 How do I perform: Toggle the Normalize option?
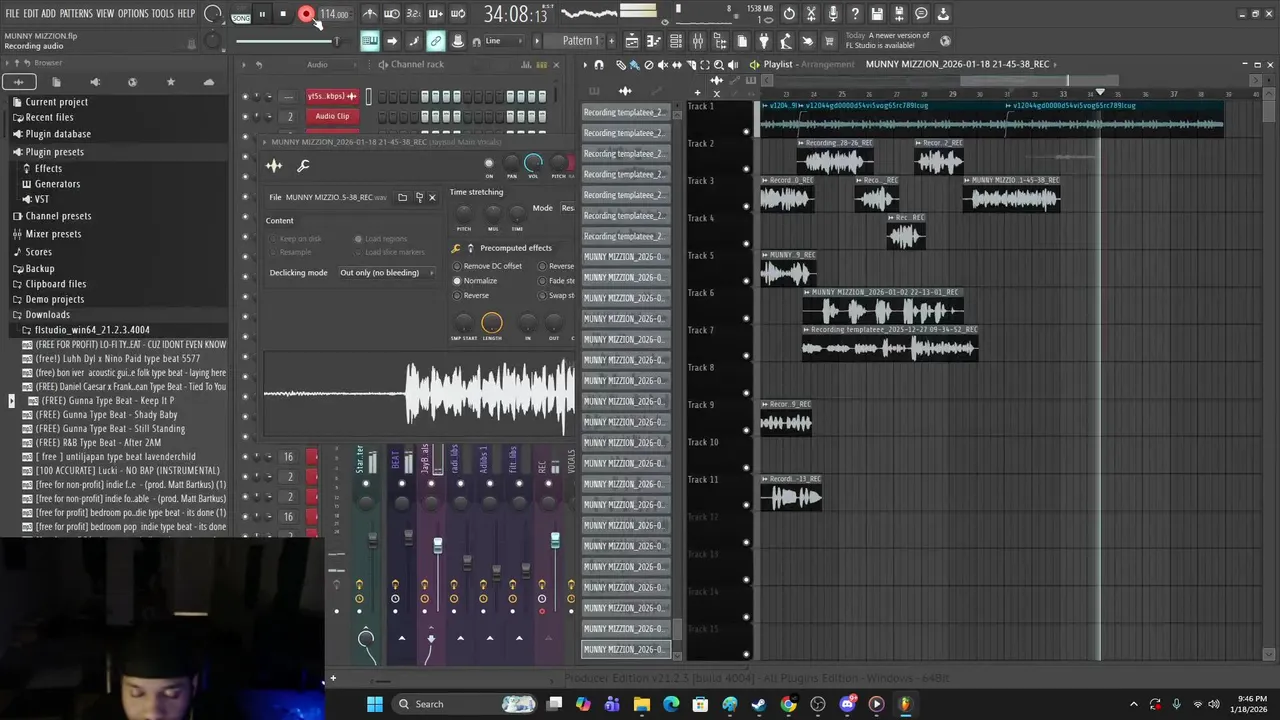point(476,281)
